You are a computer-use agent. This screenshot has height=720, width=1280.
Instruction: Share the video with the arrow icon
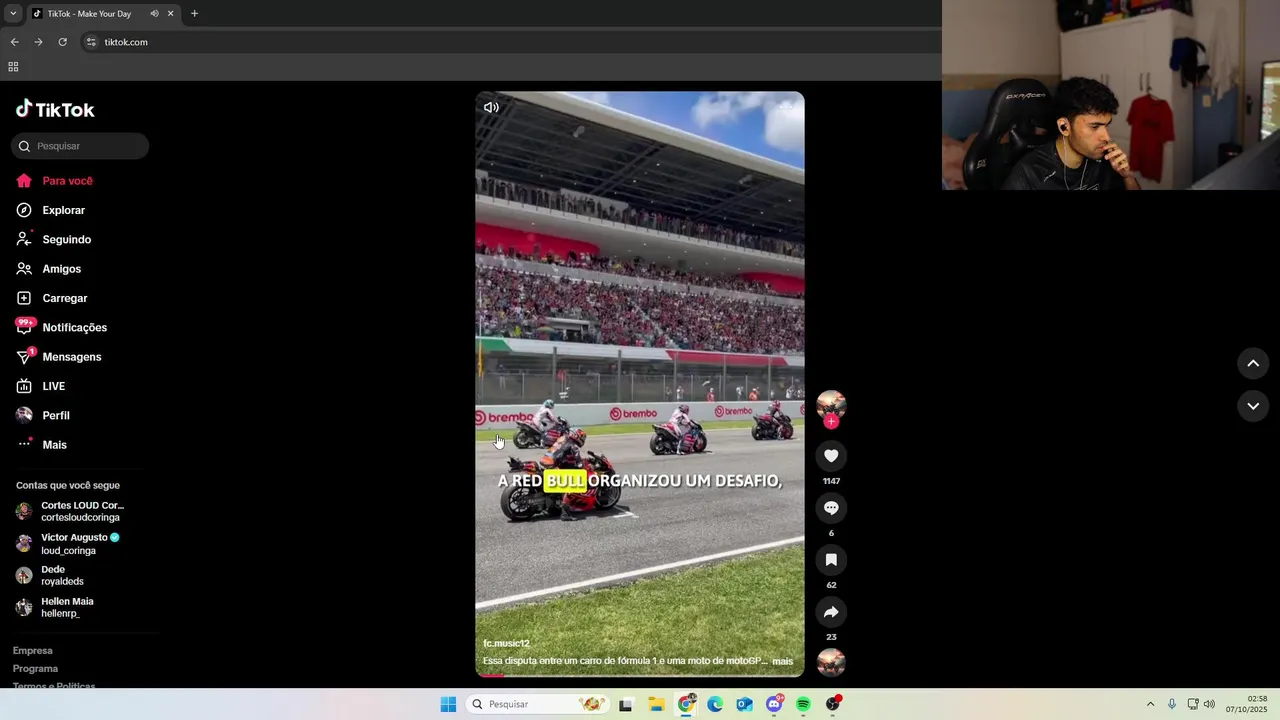coord(831,612)
